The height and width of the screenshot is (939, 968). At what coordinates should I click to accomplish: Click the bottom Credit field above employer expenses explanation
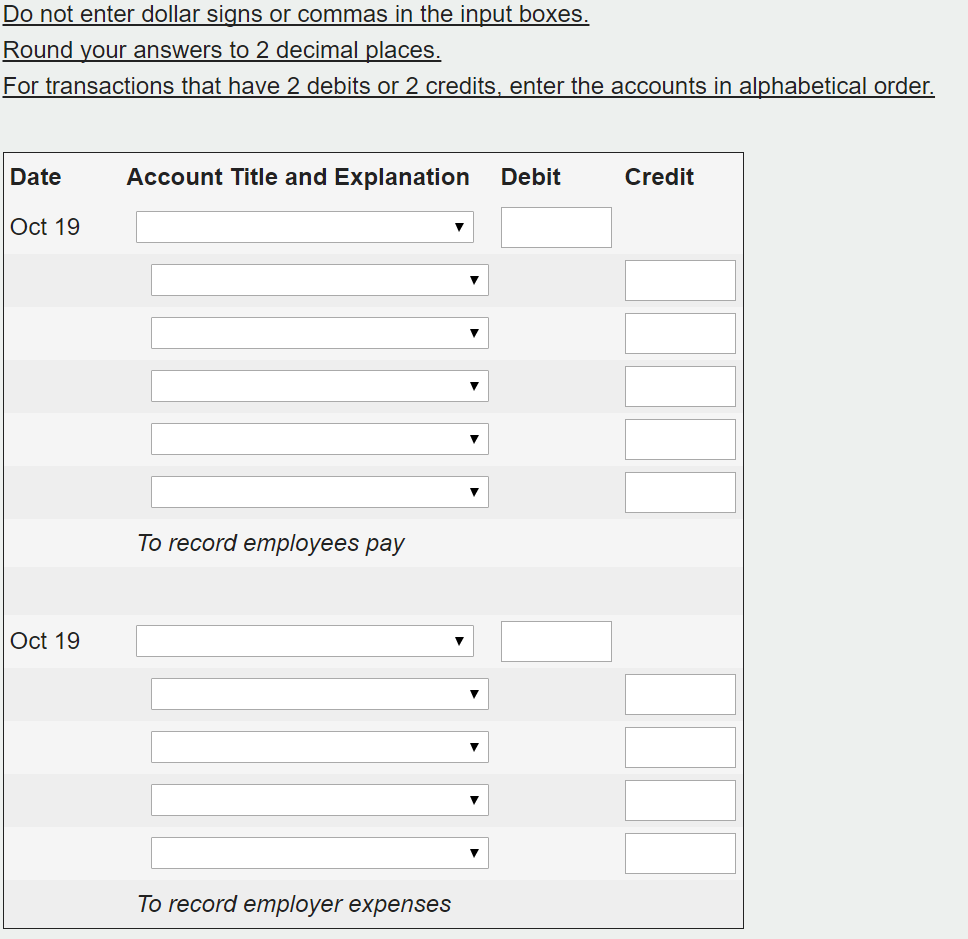click(679, 852)
